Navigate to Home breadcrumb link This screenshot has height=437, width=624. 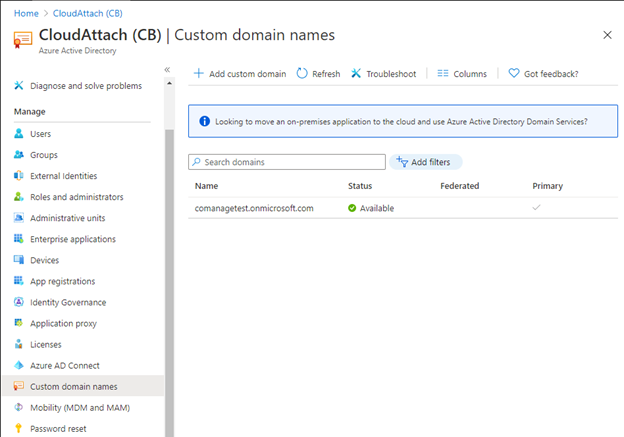pos(26,13)
